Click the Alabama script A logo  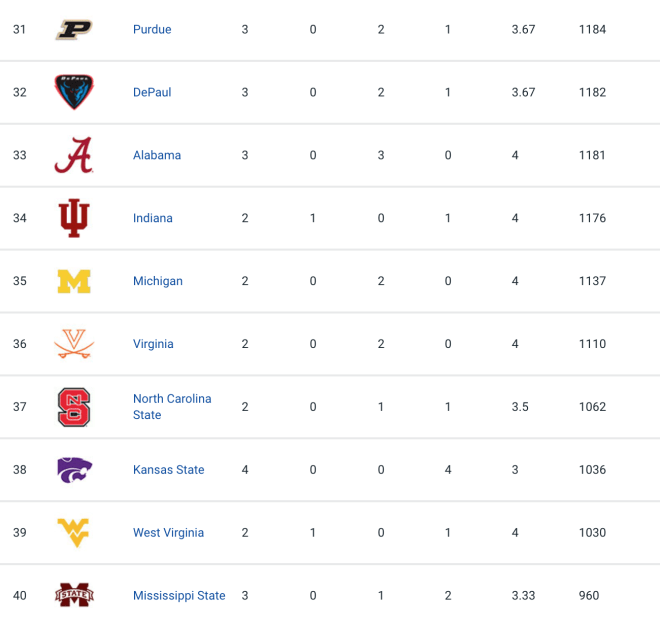tap(74, 155)
